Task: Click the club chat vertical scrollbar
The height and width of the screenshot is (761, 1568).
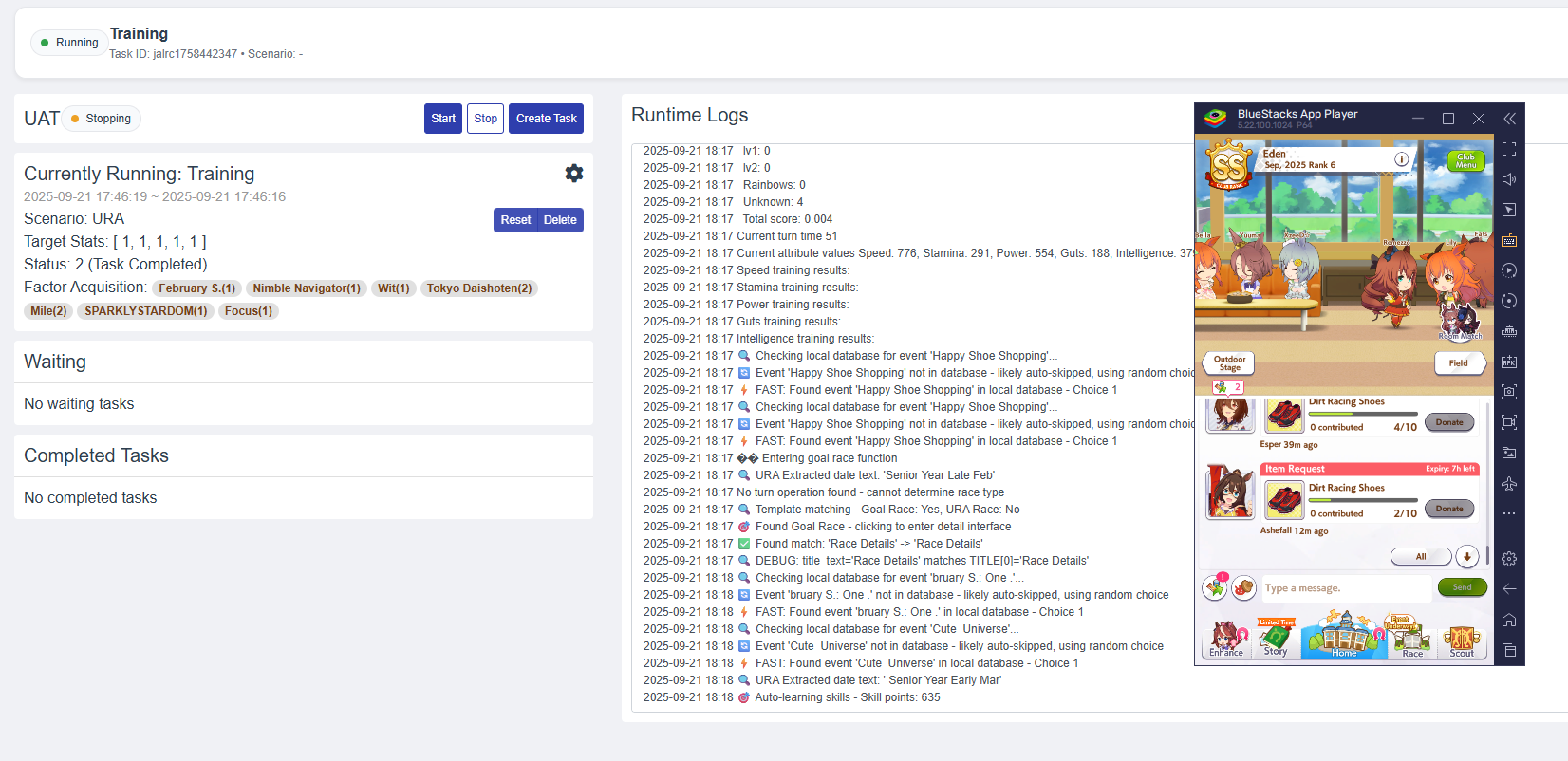Action: point(1487,555)
